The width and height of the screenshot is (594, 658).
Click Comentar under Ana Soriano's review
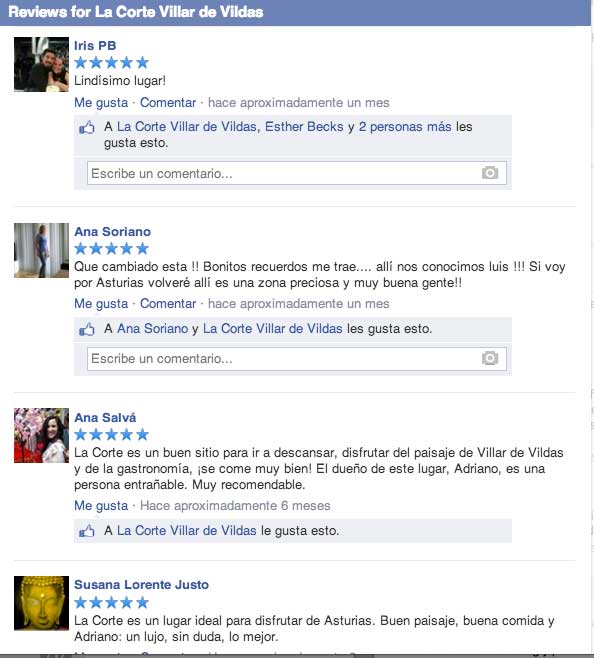click(168, 303)
